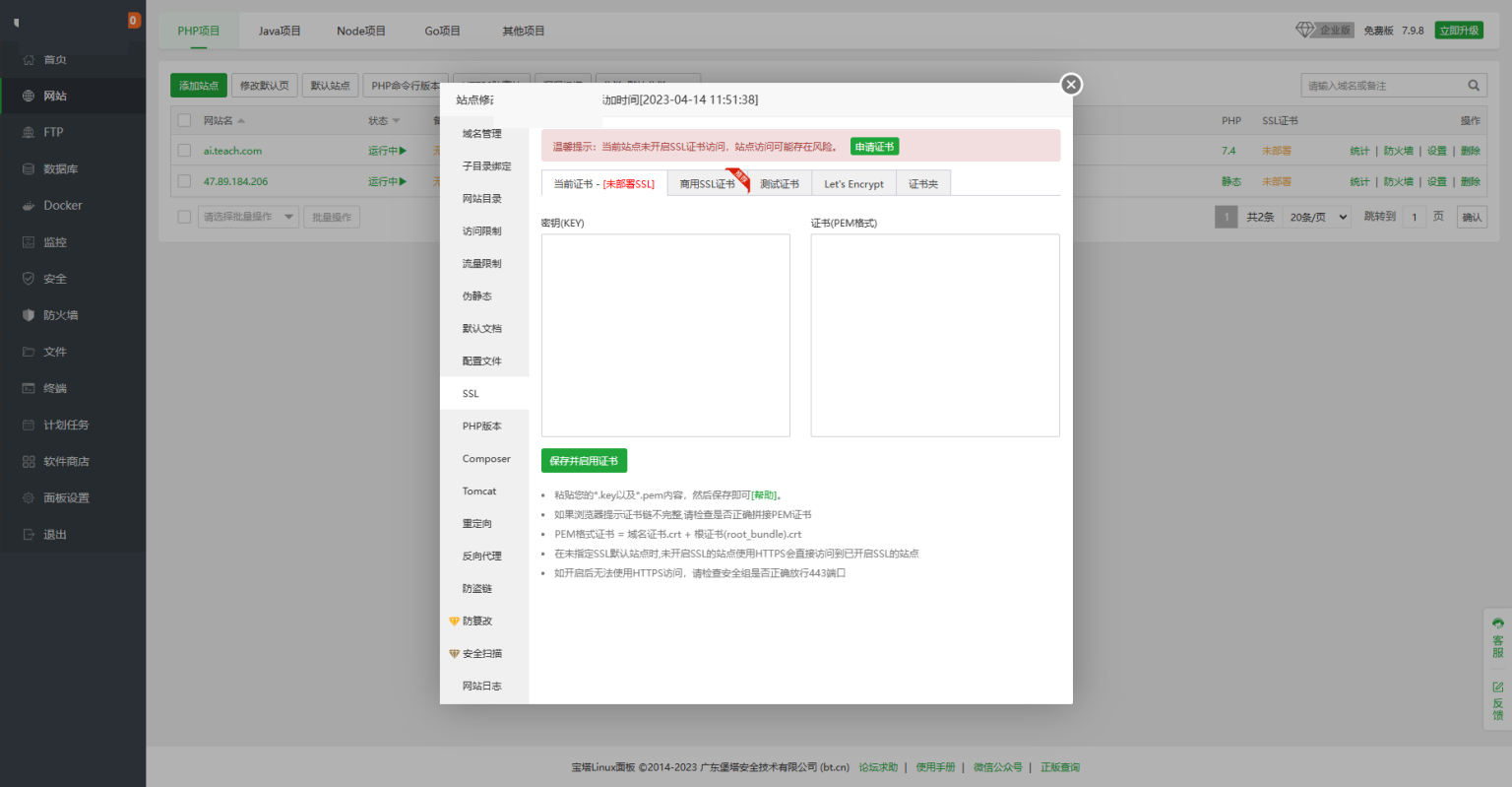Click the 保存并启用证书 button
Viewport: 1512px width, 787px height.
584,460
